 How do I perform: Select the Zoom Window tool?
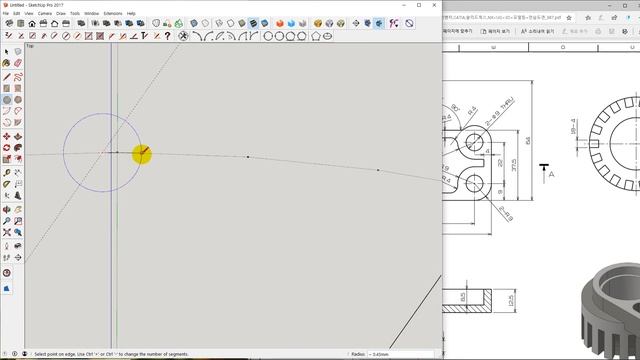point(18,221)
